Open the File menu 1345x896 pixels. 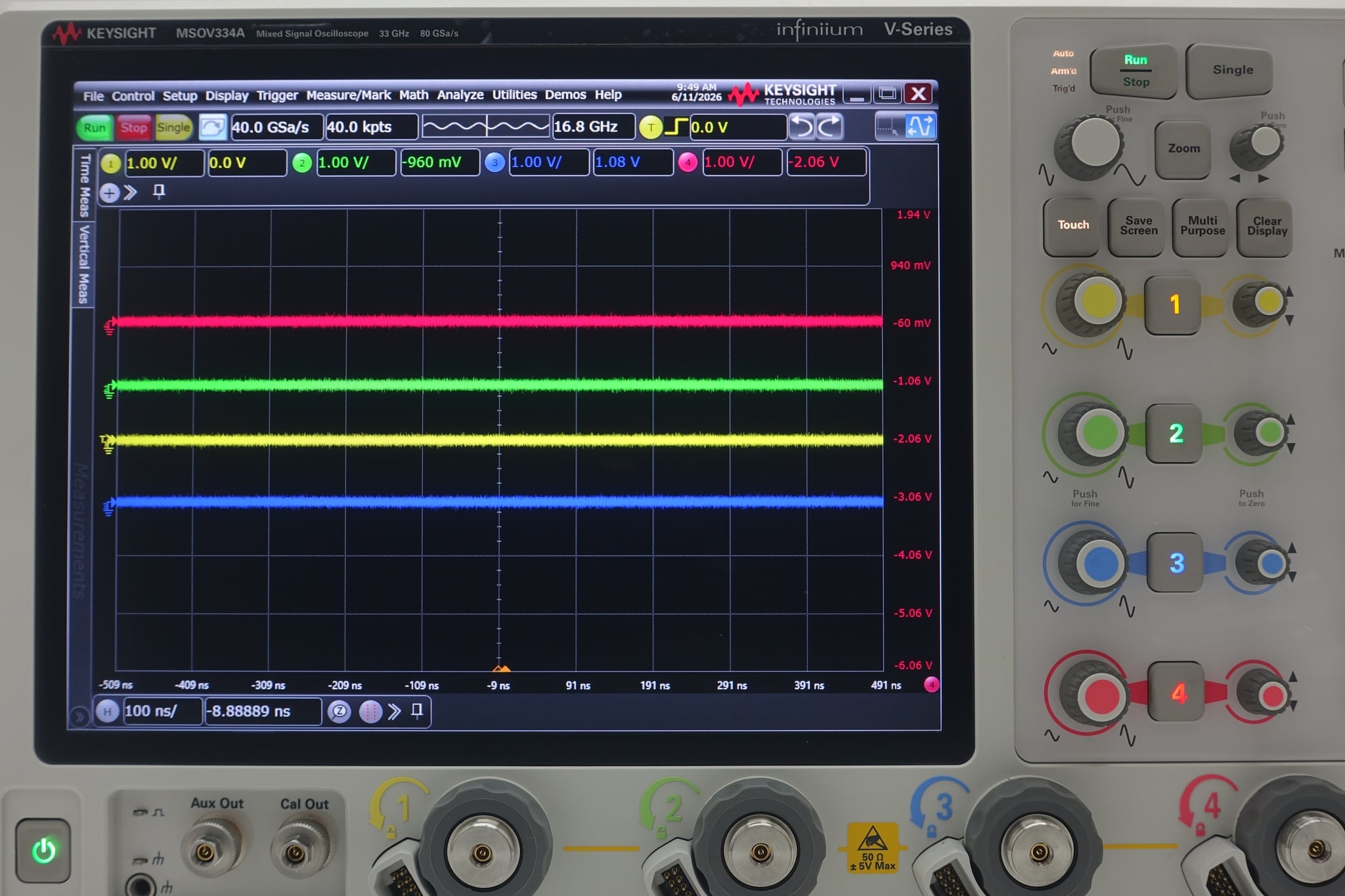[93, 96]
